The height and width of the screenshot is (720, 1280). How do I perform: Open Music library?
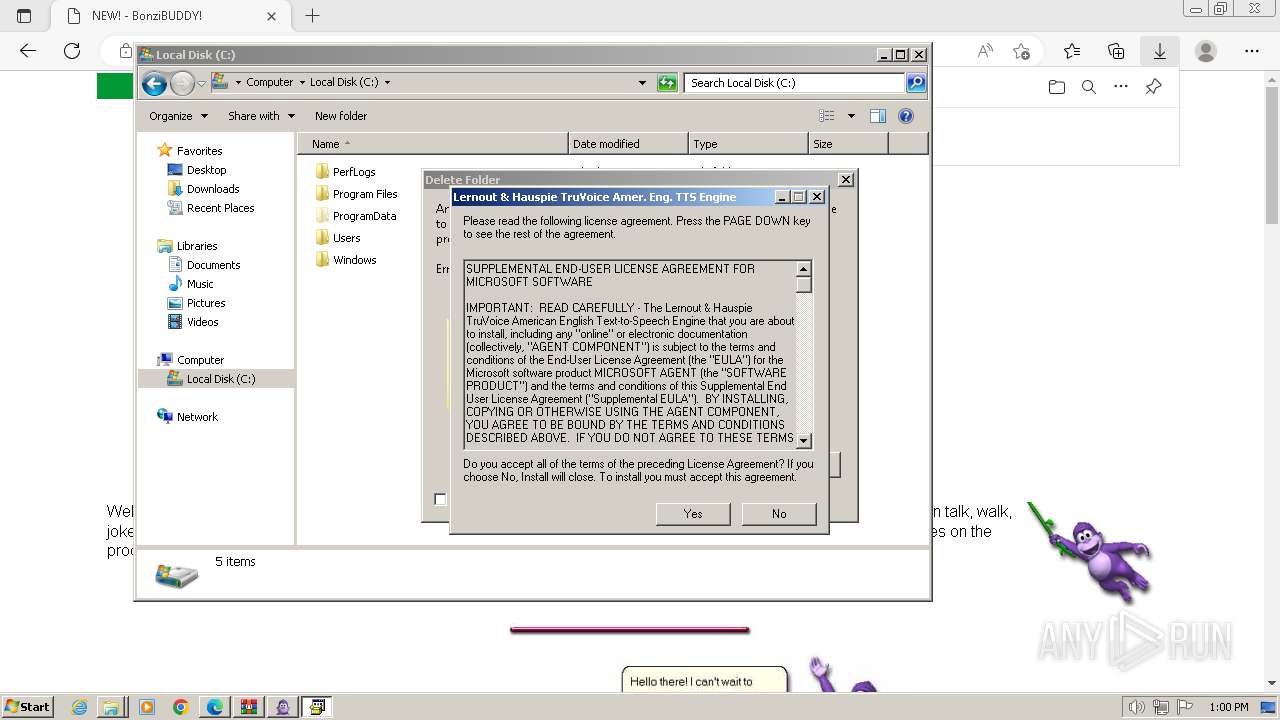coord(200,284)
